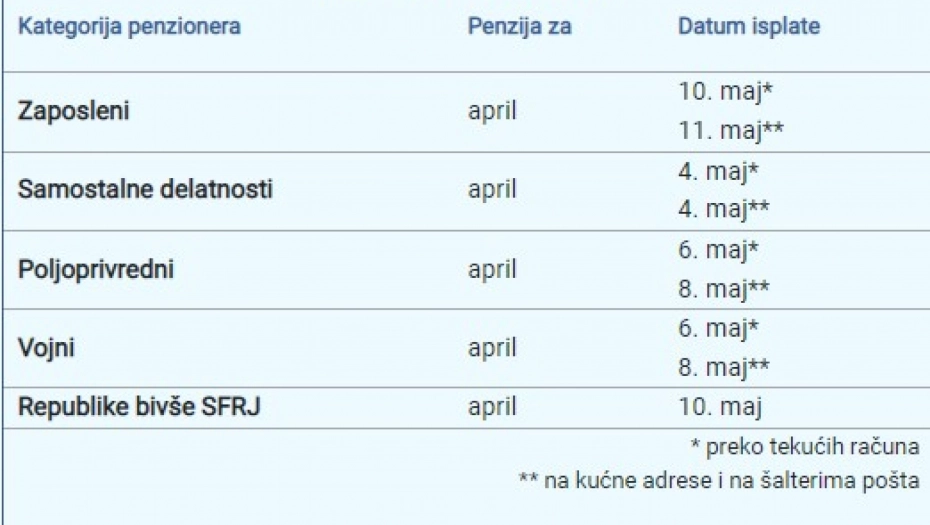Click the 4. maj* date entry
Viewport: 930px width, 525px height.
[x=717, y=171]
